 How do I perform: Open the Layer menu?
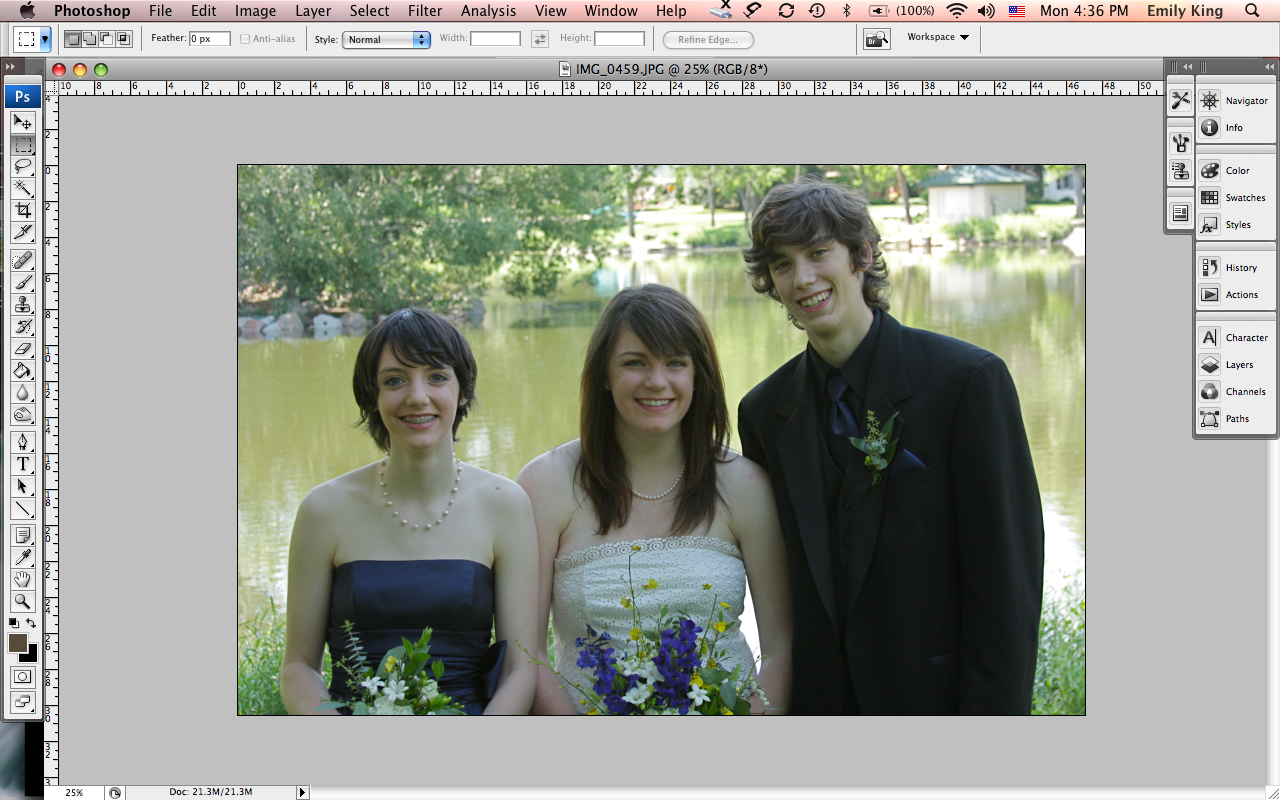(313, 11)
